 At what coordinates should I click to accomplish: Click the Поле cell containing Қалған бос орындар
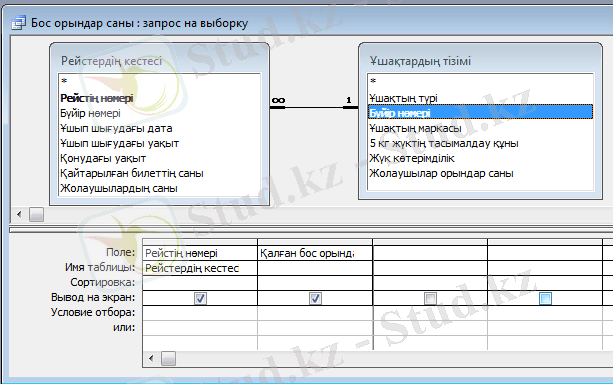pyautogui.click(x=315, y=253)
